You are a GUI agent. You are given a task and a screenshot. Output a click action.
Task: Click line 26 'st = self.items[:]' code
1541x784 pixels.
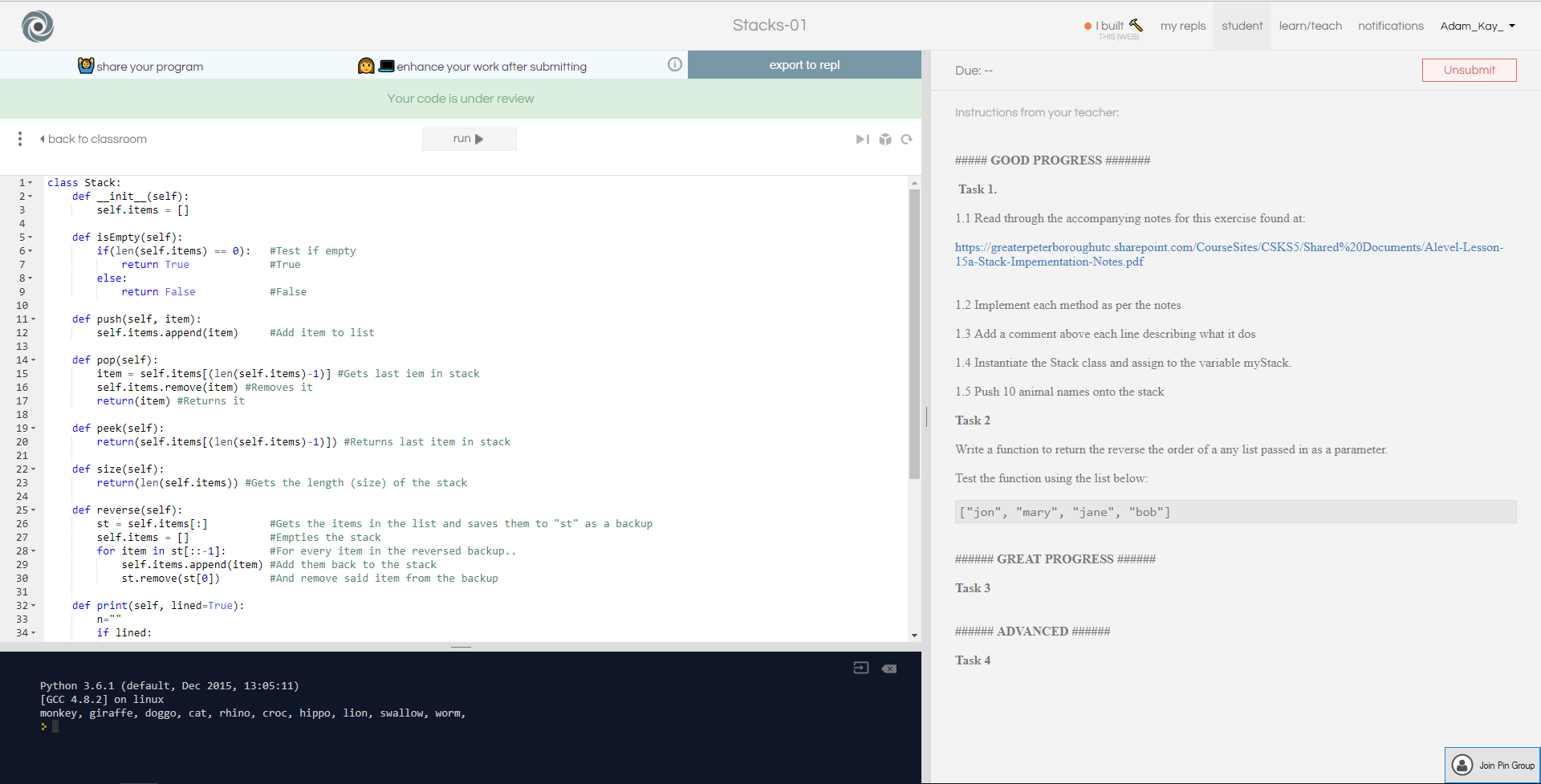click(x=152, y=524)
